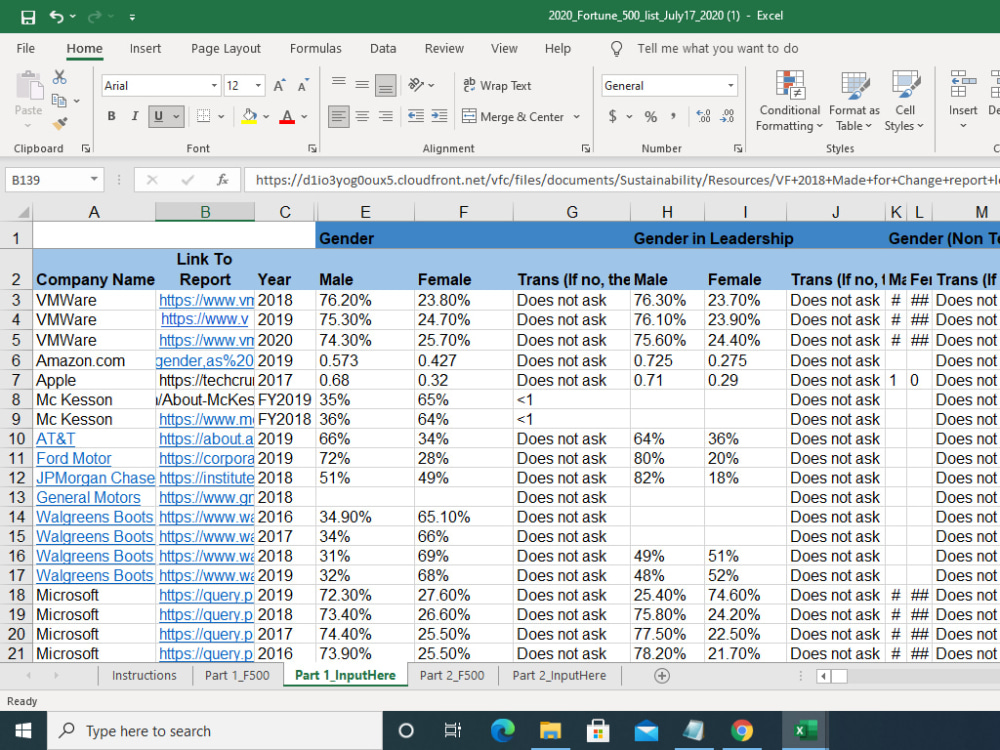The height and width of the screenshot is (750, 1000).
Task: Expand underline style options arrow
Action: tap(176, 116)
